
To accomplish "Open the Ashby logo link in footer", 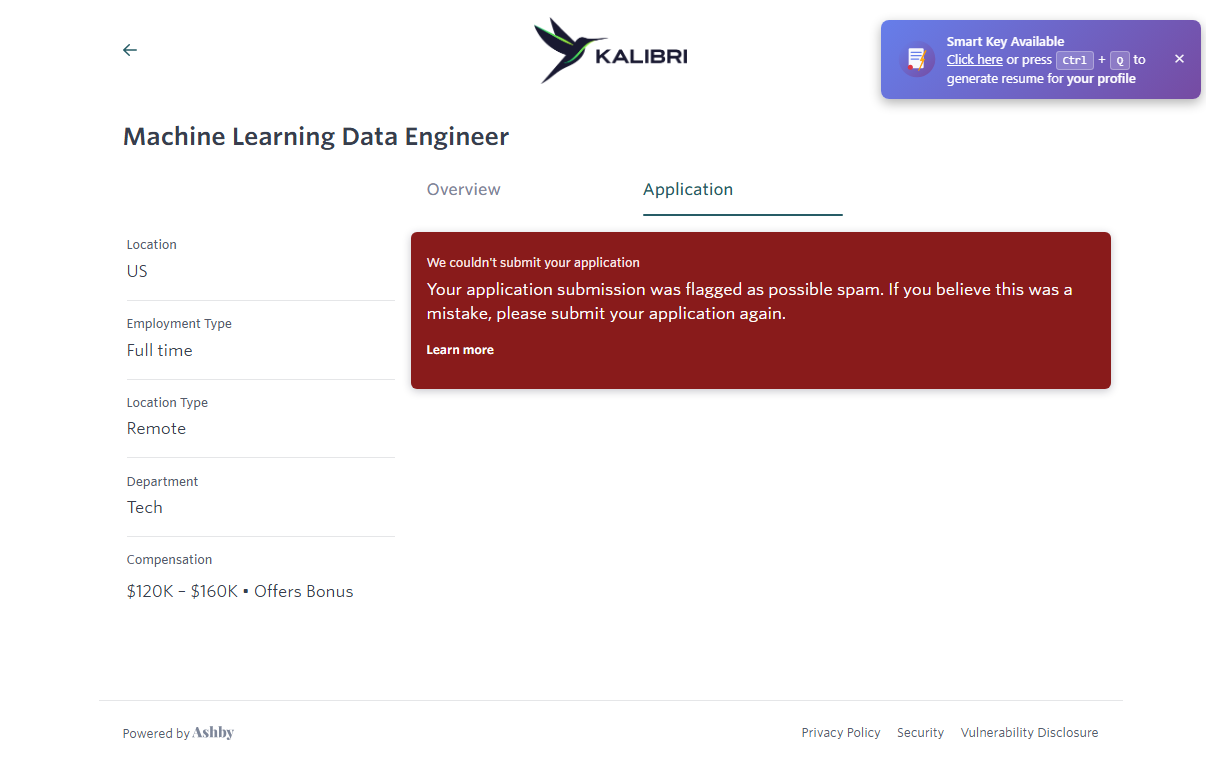I will point(213,733).
